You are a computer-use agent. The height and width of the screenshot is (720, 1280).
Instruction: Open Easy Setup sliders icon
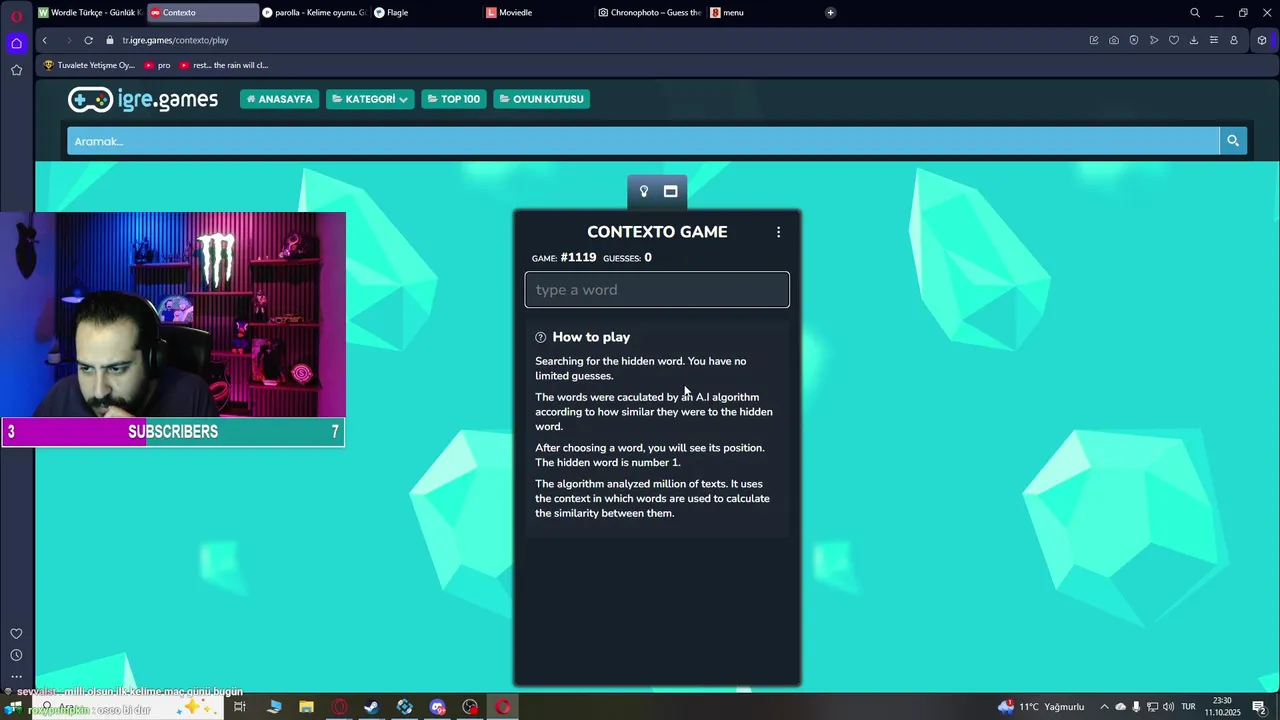click(1214, 40)
